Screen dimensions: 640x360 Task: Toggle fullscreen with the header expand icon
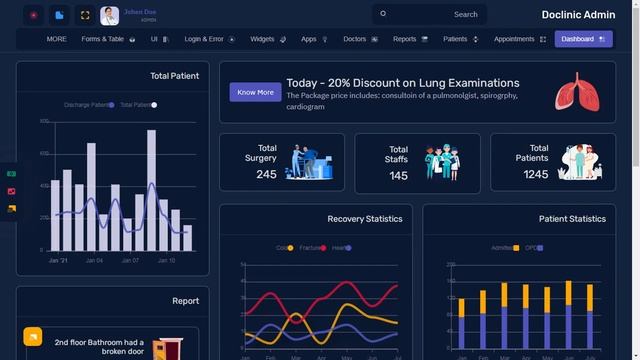click(85, 16)
